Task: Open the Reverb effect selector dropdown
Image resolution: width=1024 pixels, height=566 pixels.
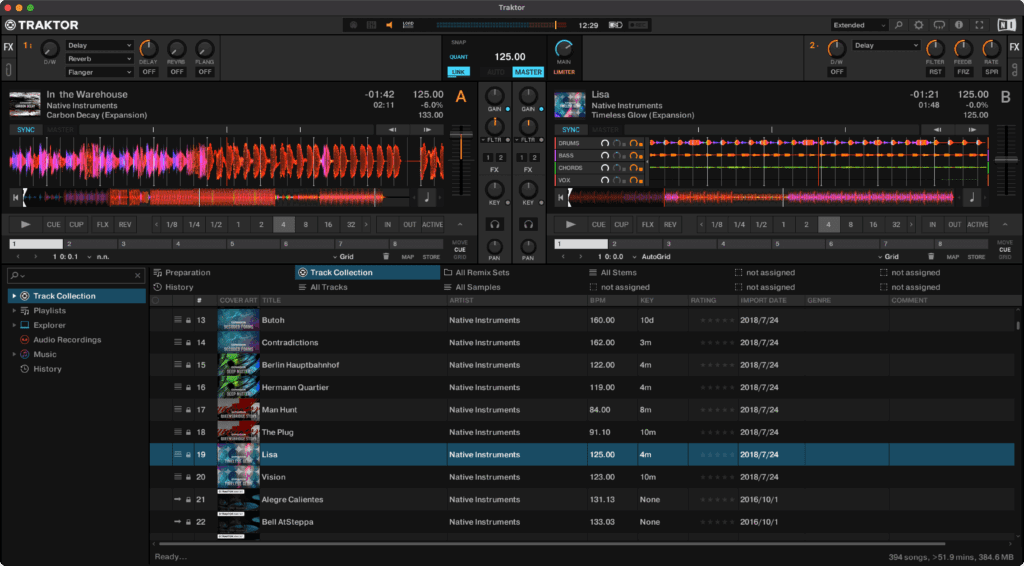Action: [100, 59]
